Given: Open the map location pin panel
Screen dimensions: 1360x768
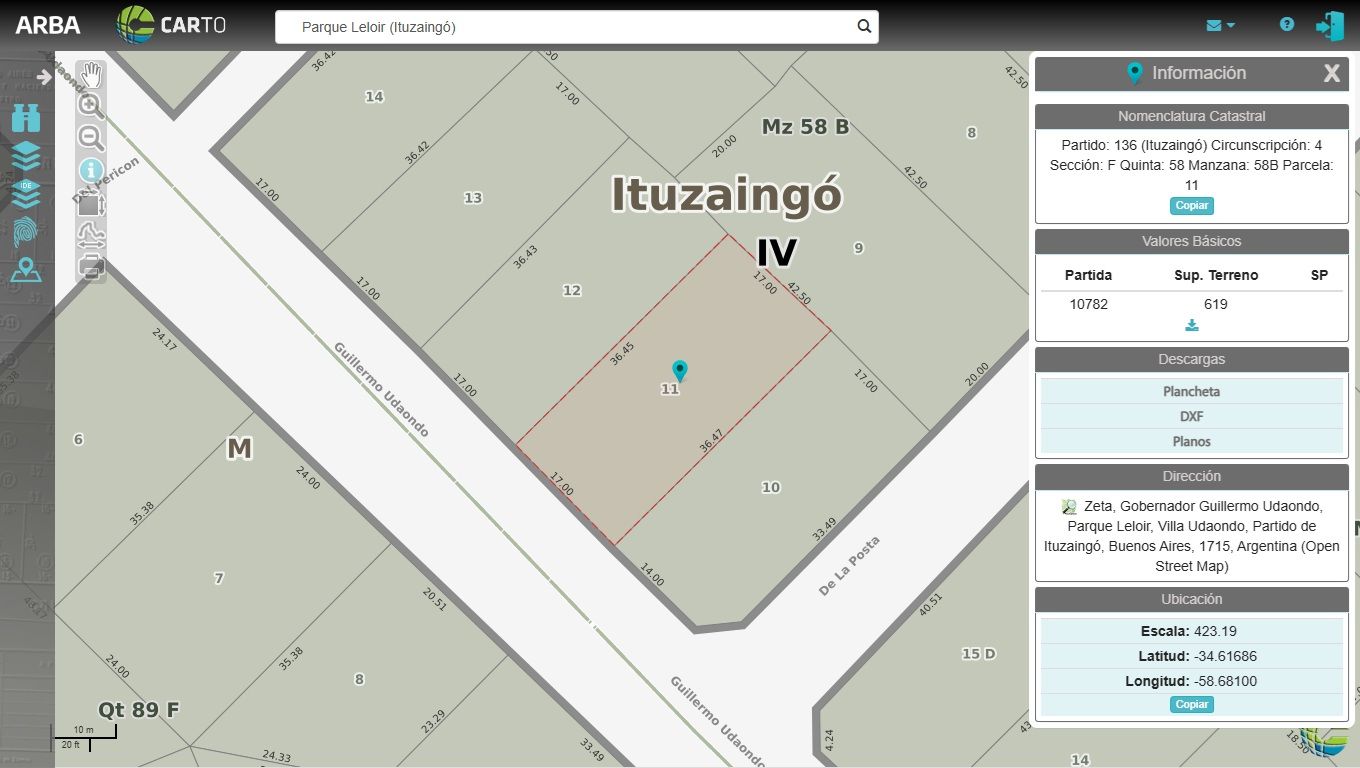Looking at the screenshot, I should point(26,270).
